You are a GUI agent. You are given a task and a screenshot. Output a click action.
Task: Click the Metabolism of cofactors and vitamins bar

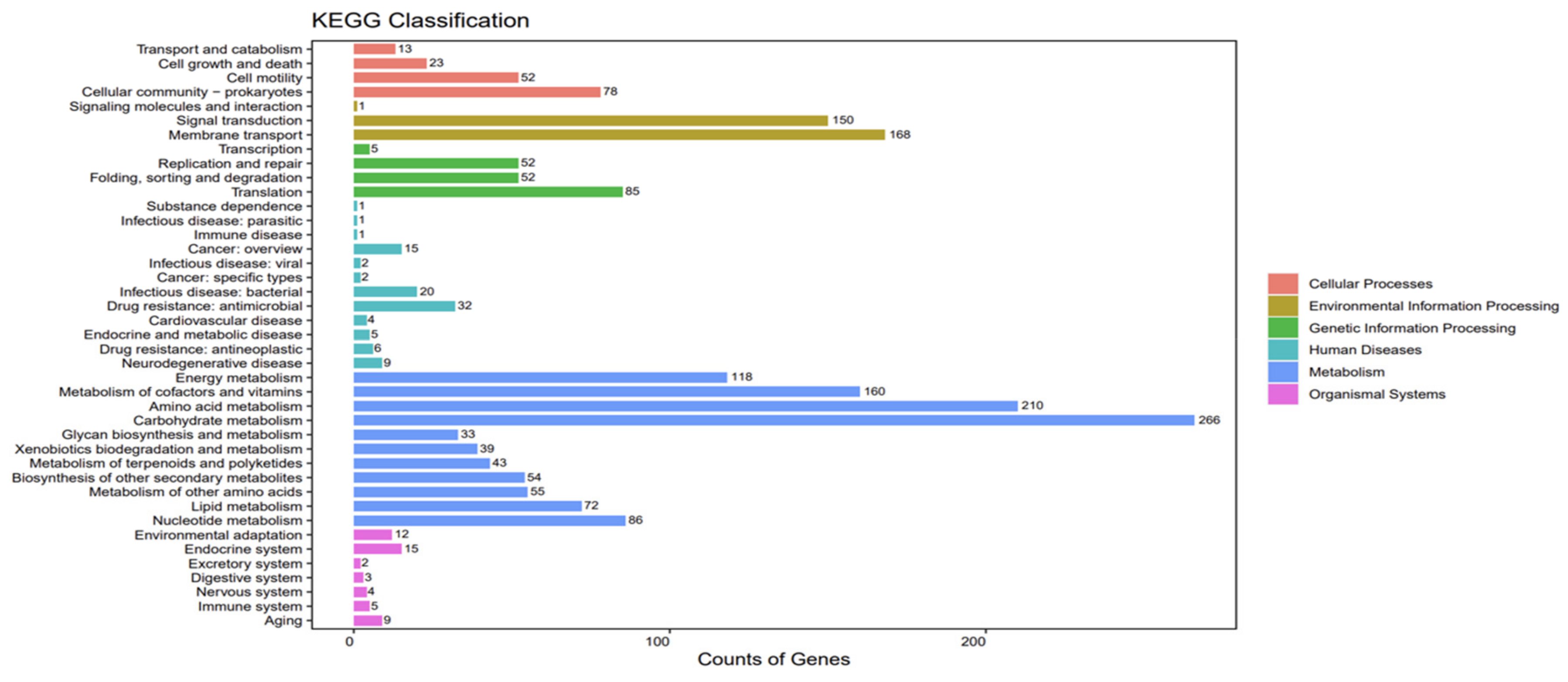click(x=606, y=392)
